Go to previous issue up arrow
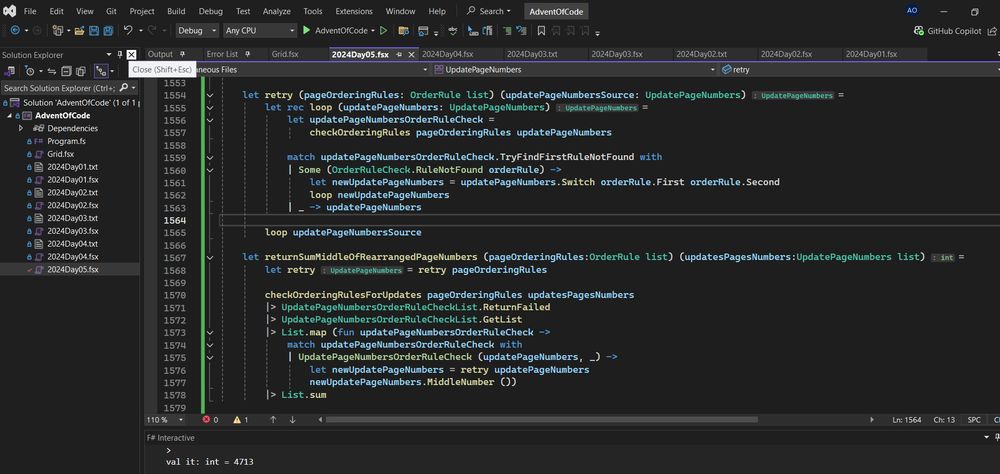Viewport: 1000px width, 474px height. tap(273, 420)
